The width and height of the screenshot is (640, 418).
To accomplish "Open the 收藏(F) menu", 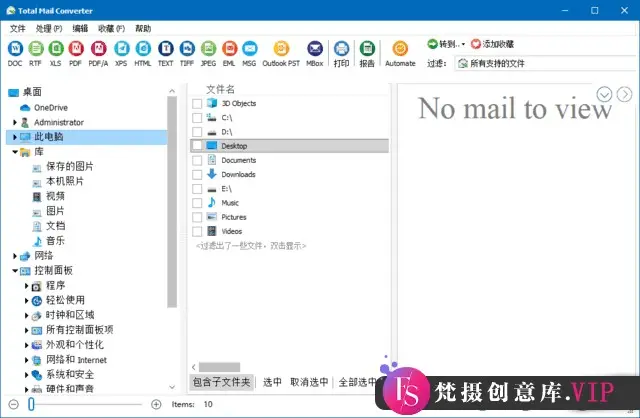I will pos(111,29).
